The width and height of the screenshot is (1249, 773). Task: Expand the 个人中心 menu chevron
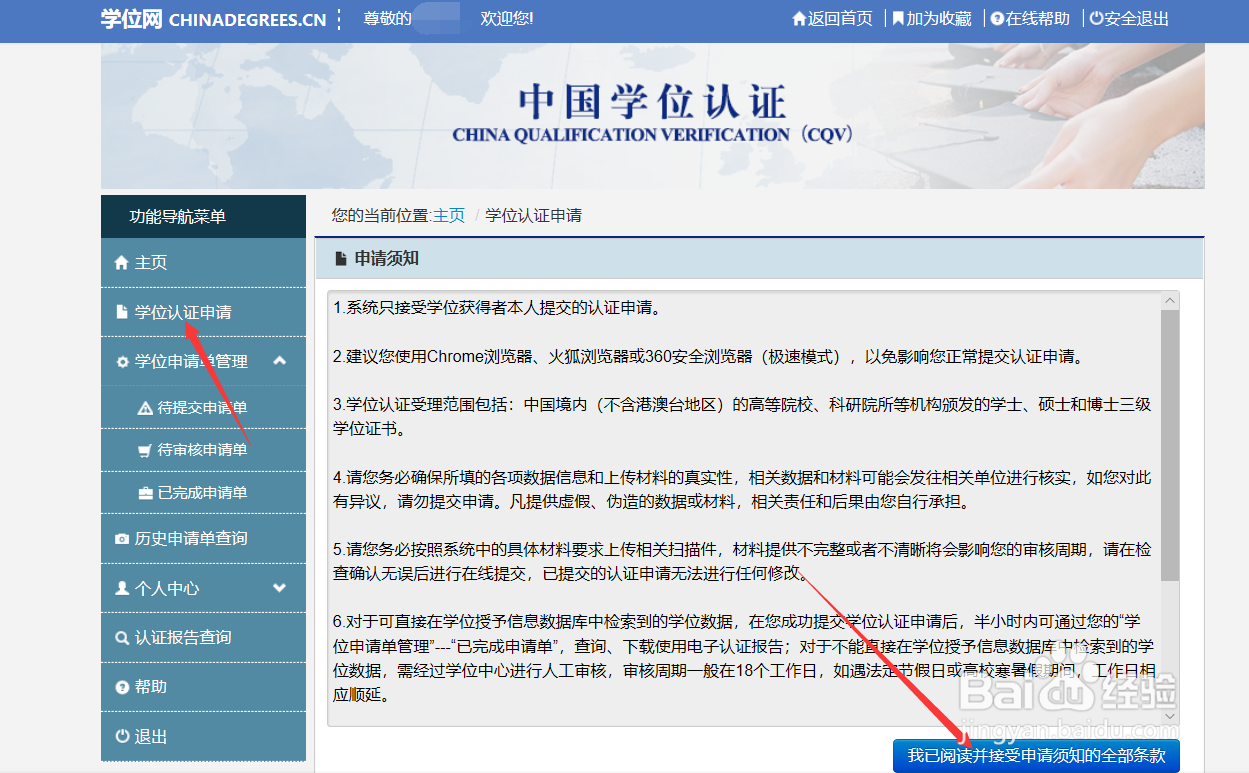point(281,588)
